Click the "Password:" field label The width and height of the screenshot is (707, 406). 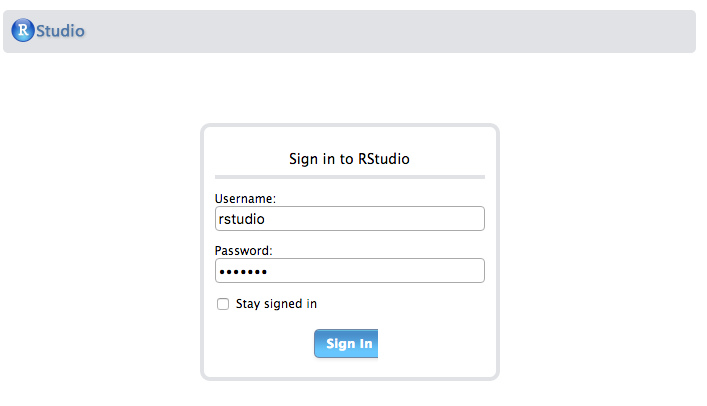pos(244,250)
